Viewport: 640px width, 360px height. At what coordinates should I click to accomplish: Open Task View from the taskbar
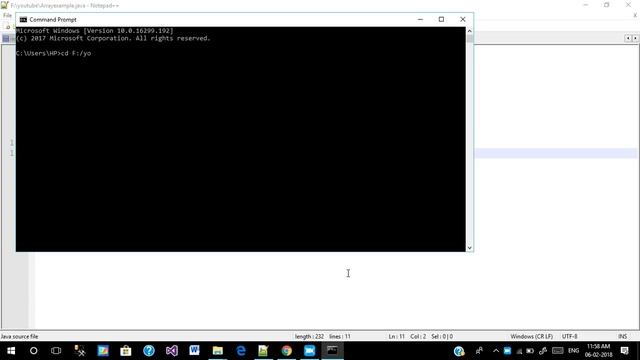(x=56, y=351)
